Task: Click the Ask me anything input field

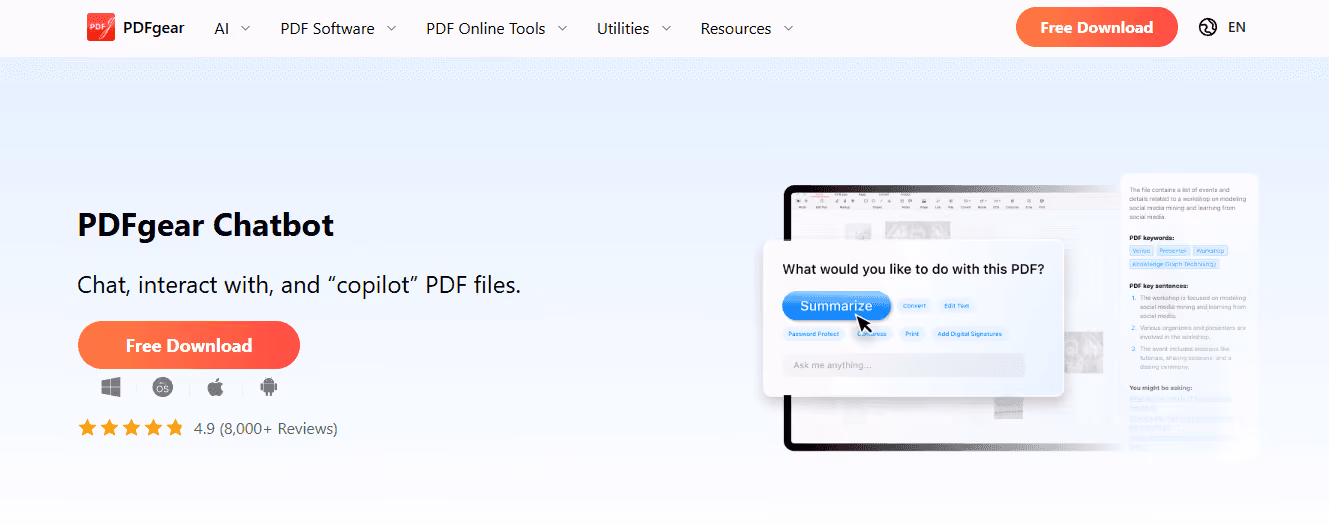Action: [x=904, y=365]
